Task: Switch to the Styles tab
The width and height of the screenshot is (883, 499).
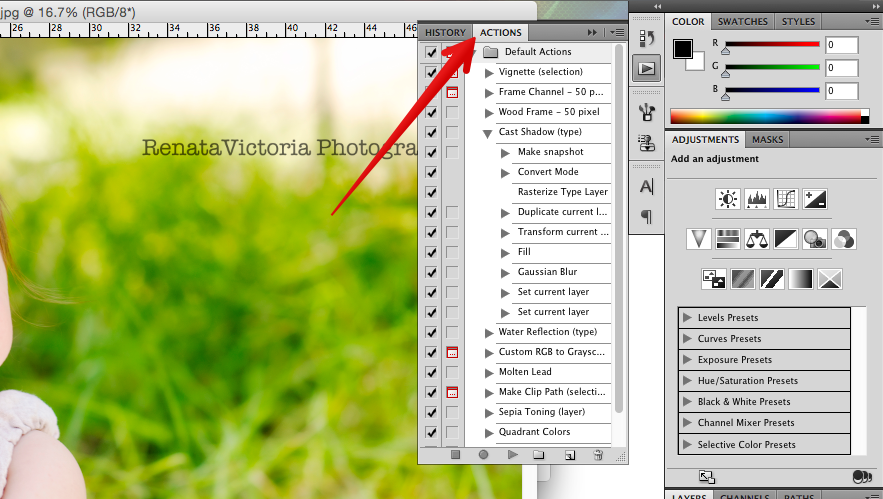Action: point(798,21)
